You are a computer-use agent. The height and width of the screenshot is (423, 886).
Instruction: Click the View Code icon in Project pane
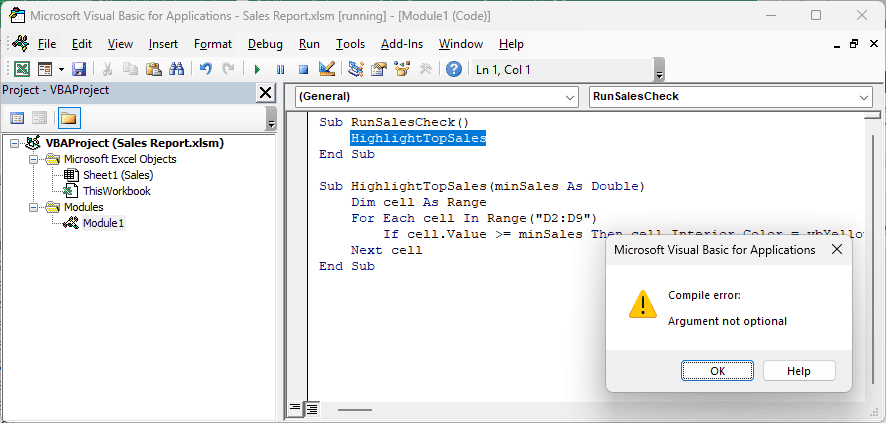click(18, 118)
